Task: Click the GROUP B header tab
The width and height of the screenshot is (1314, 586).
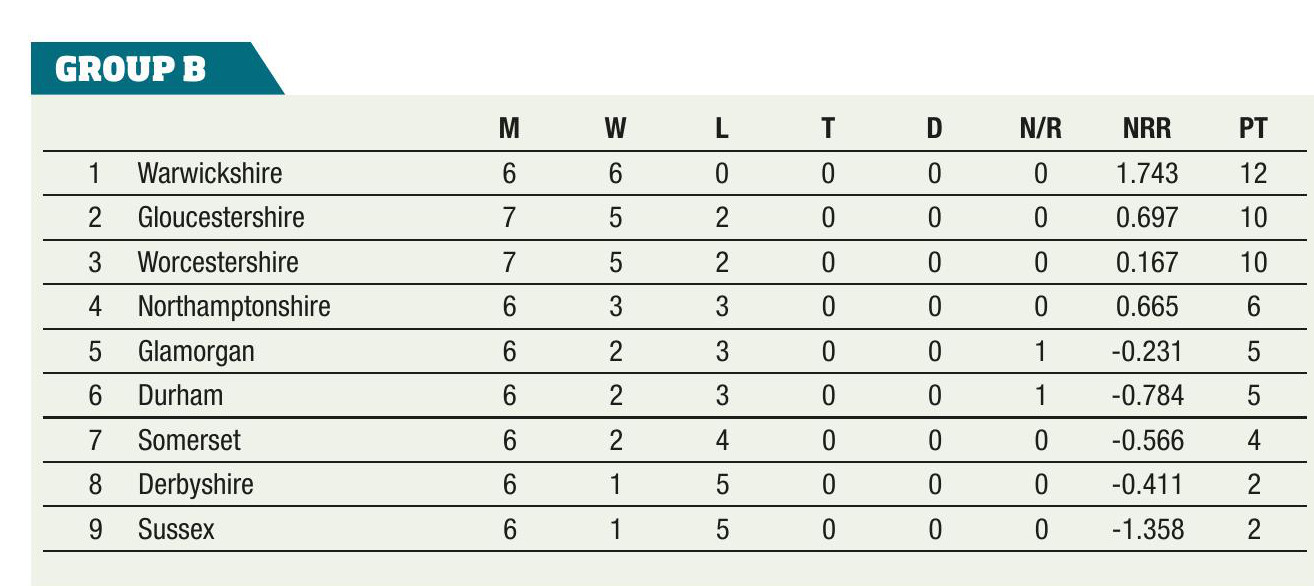Action: (131, 69)
